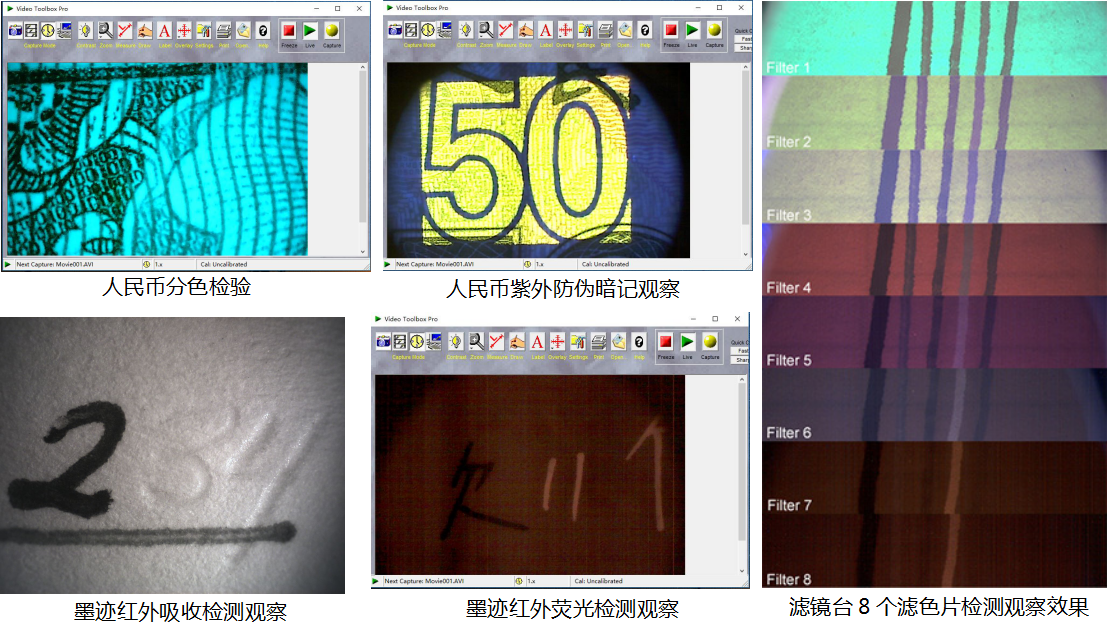
Task: Click scroll-up arrow in yellow '50' window
Action: point(746,67)
